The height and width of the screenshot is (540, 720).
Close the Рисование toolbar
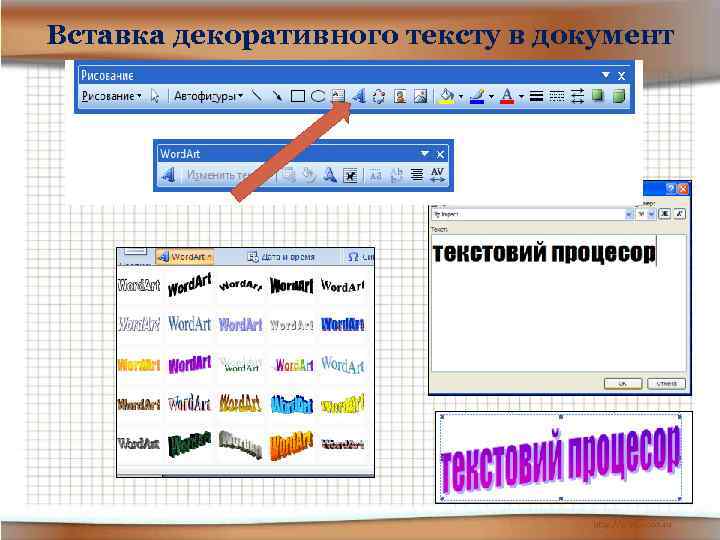coord(621,76)
